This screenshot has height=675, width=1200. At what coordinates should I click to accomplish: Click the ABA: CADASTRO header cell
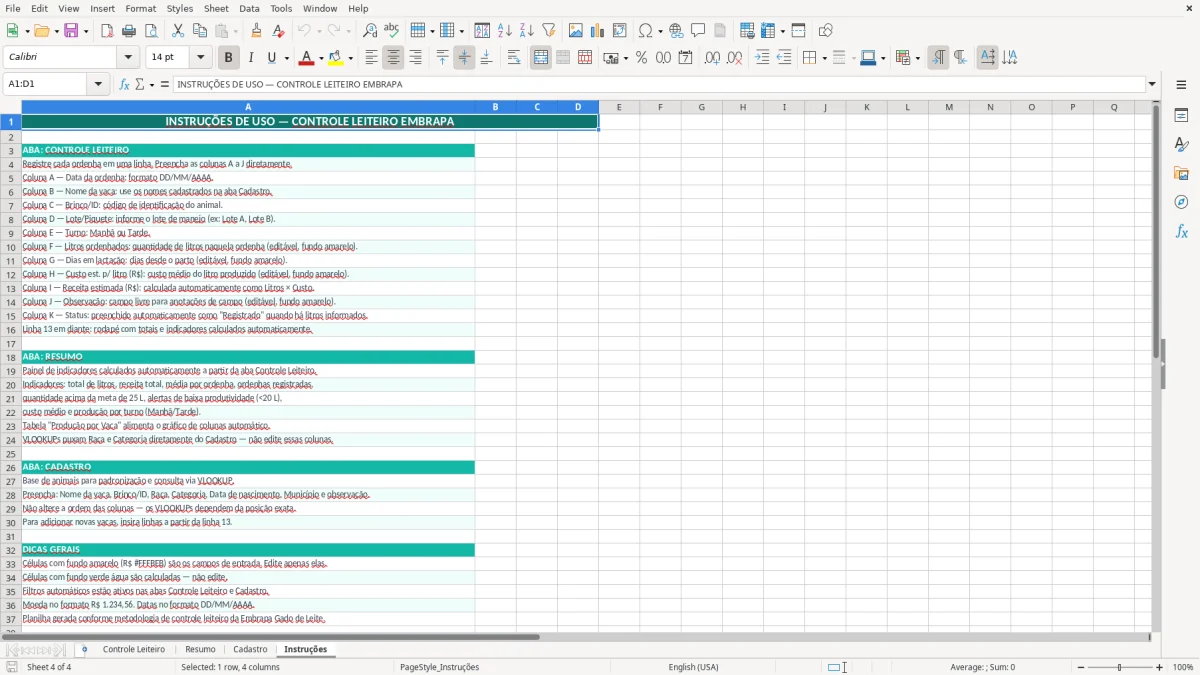pos(248,467)
